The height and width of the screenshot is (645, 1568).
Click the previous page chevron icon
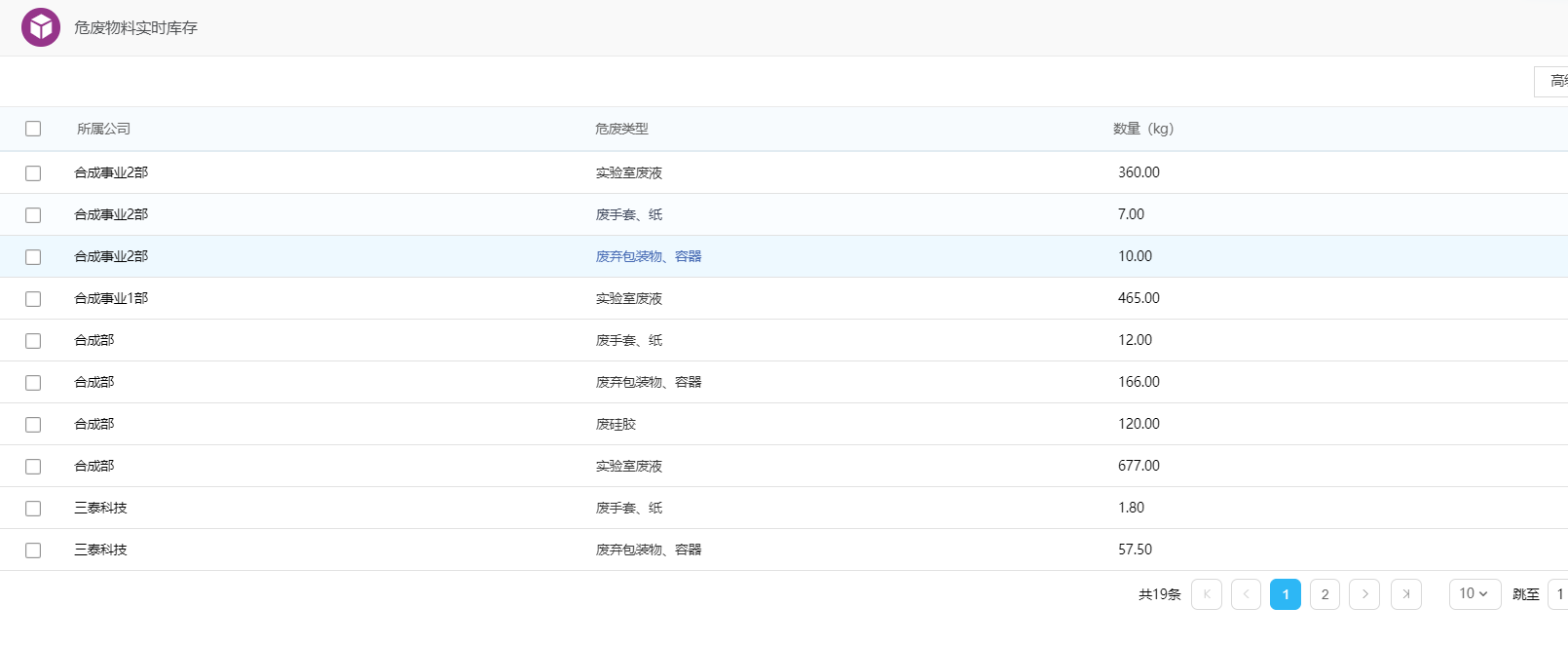point(1246,594)
